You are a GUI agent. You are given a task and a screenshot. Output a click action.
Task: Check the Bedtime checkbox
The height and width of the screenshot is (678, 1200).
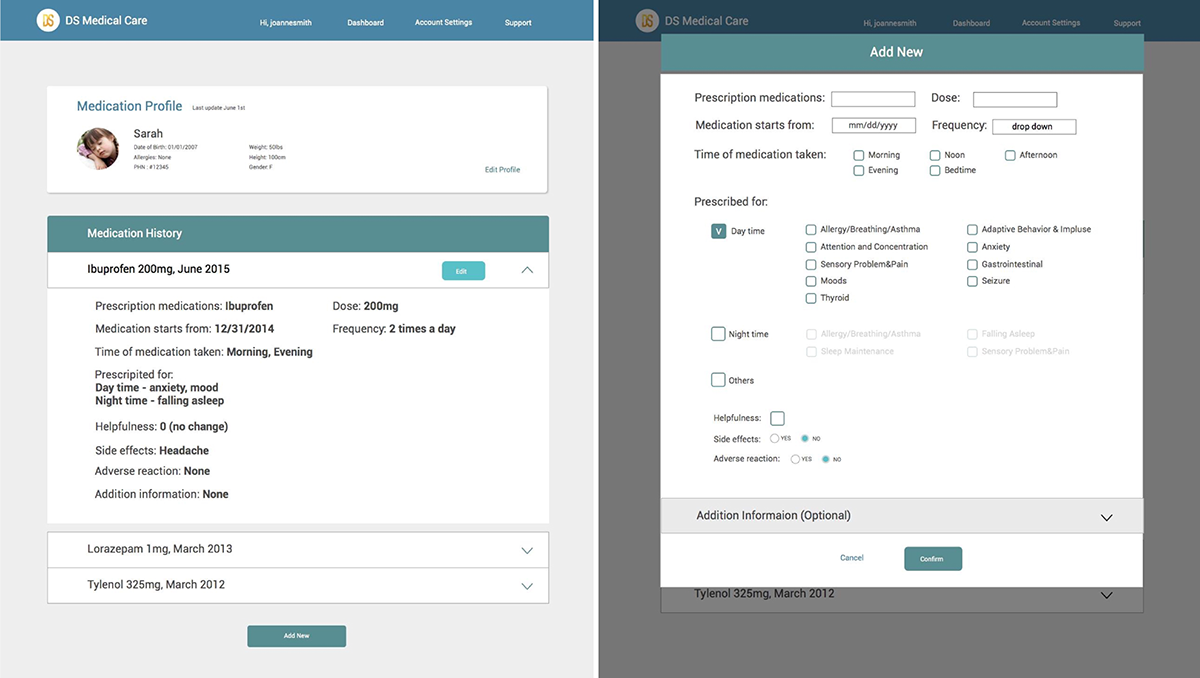click(935, 171)
